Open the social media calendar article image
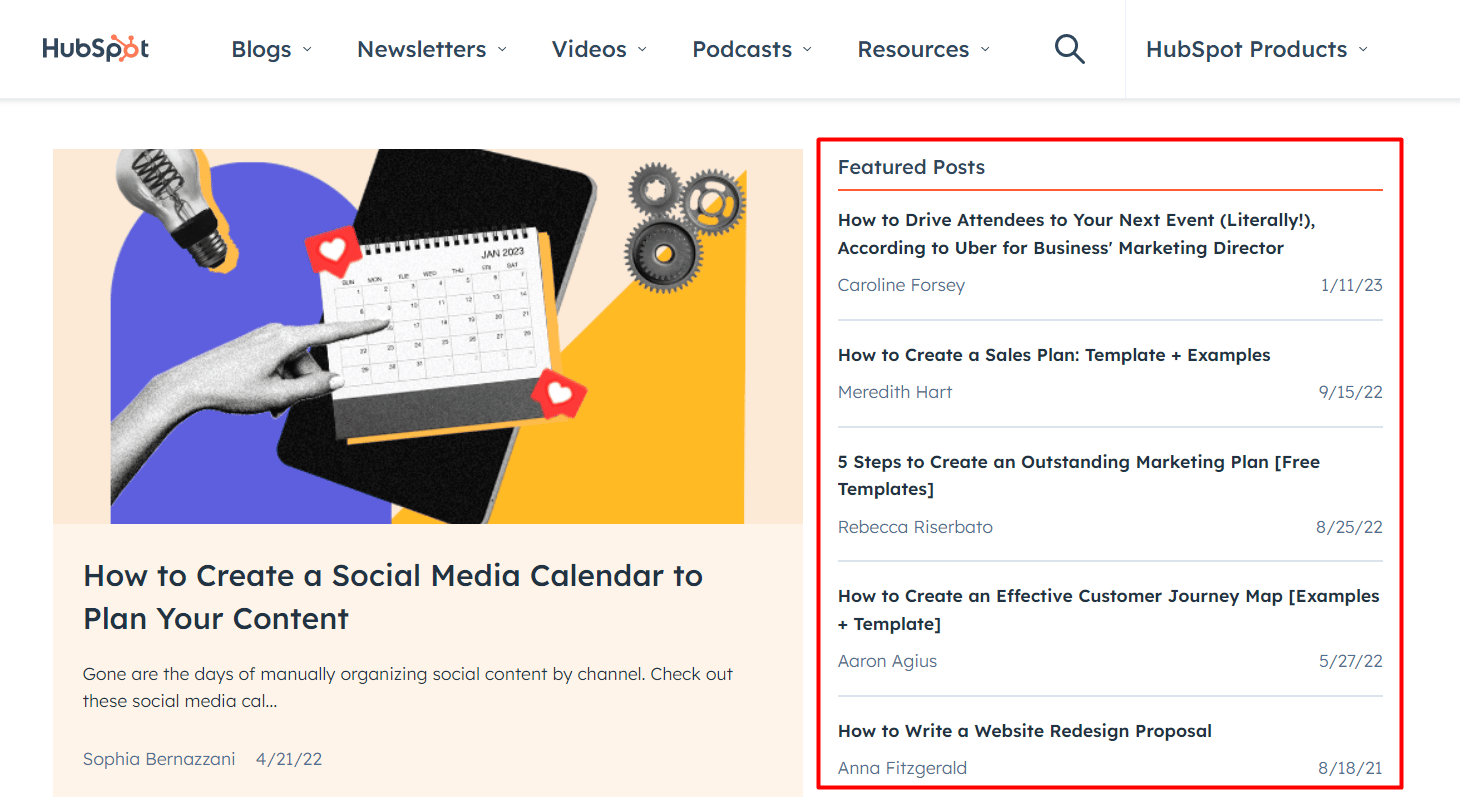This screenshot has height=797, width=1460. point(428,336)
